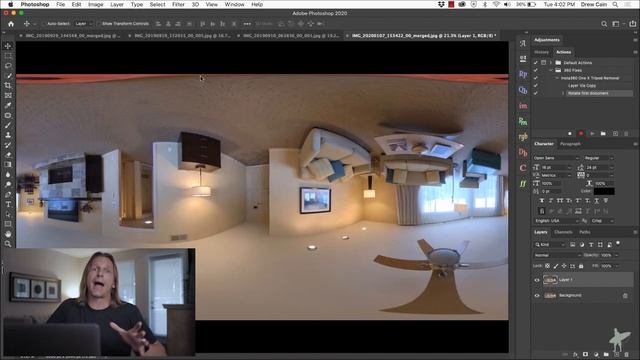Image resolution: width=640 pixels, height=360 pixels.
Task: Collapse the 360 Fixes action set
Action: (551, 70)
